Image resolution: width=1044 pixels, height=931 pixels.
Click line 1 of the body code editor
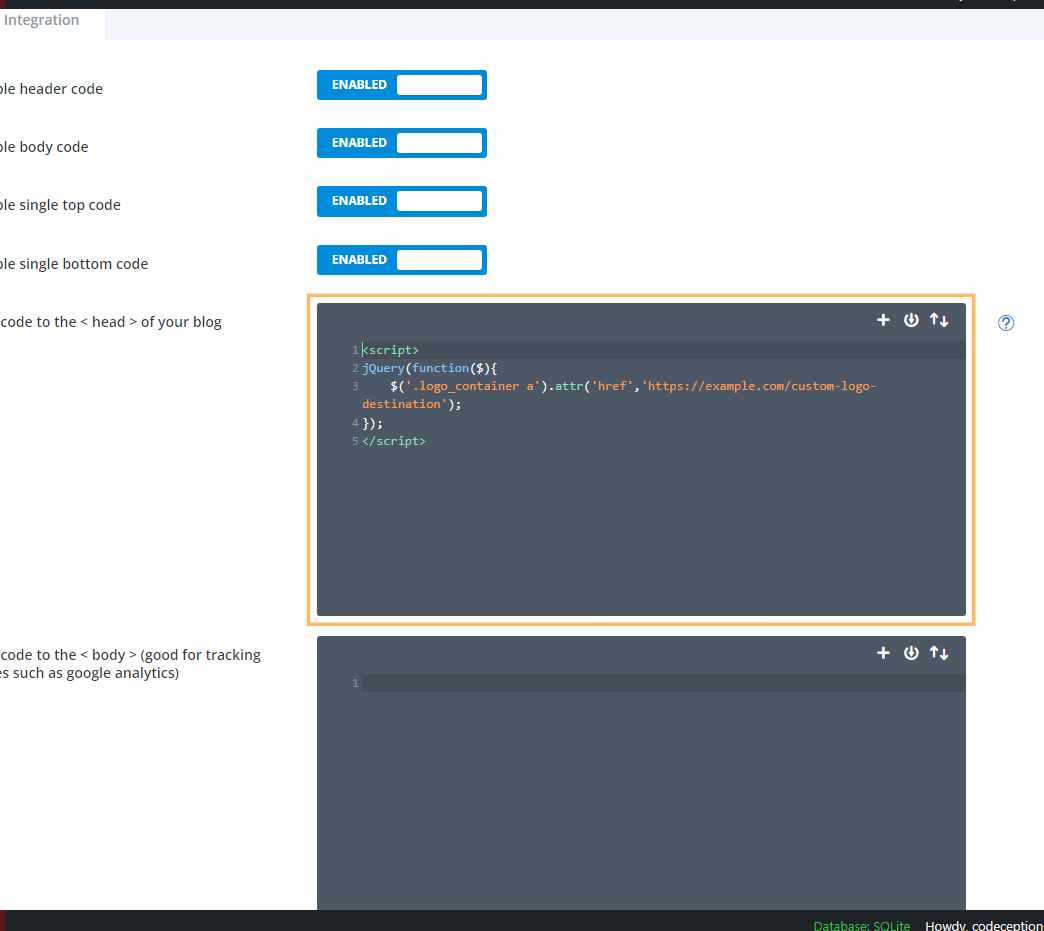tap(663, 683)
